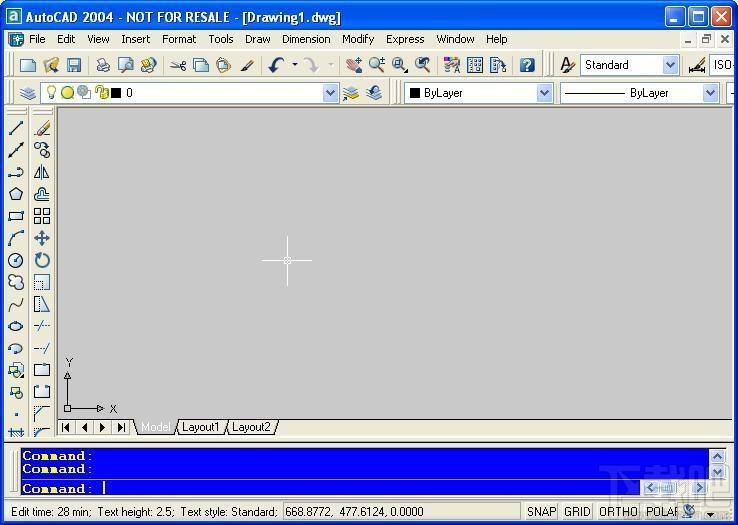The width and height of the screenshot is (738, 525).
Task: Switch to the Layout2 tab
Action: 251,427
